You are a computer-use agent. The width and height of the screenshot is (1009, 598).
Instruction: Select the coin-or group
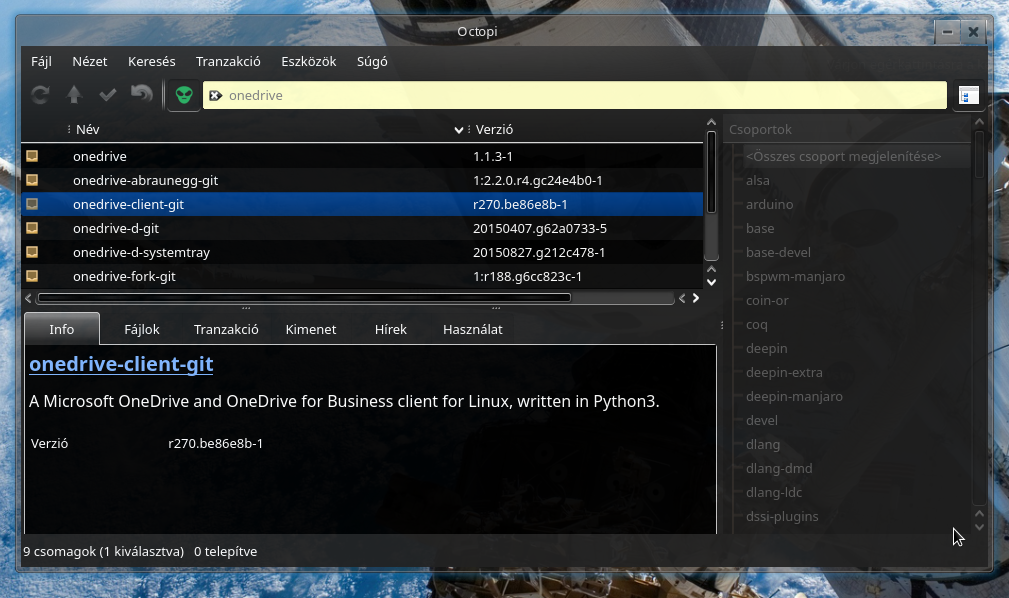(767, 300)
